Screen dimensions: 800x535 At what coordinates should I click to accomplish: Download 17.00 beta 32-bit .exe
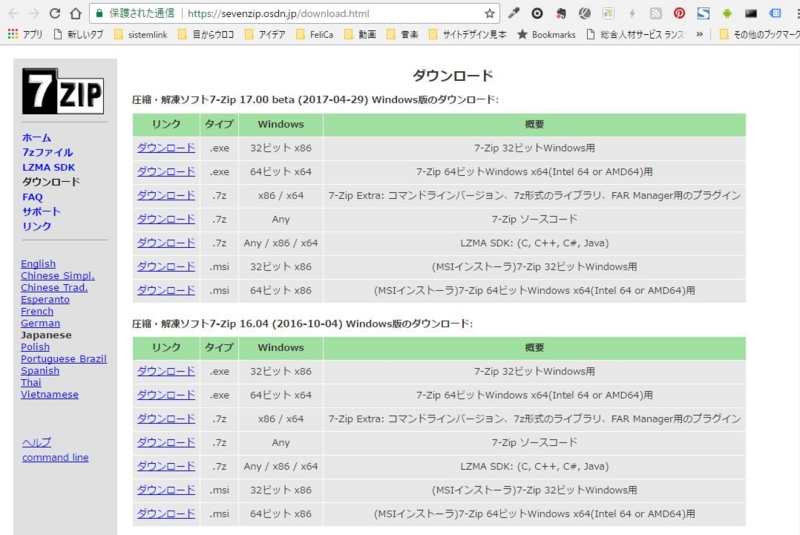166,148
